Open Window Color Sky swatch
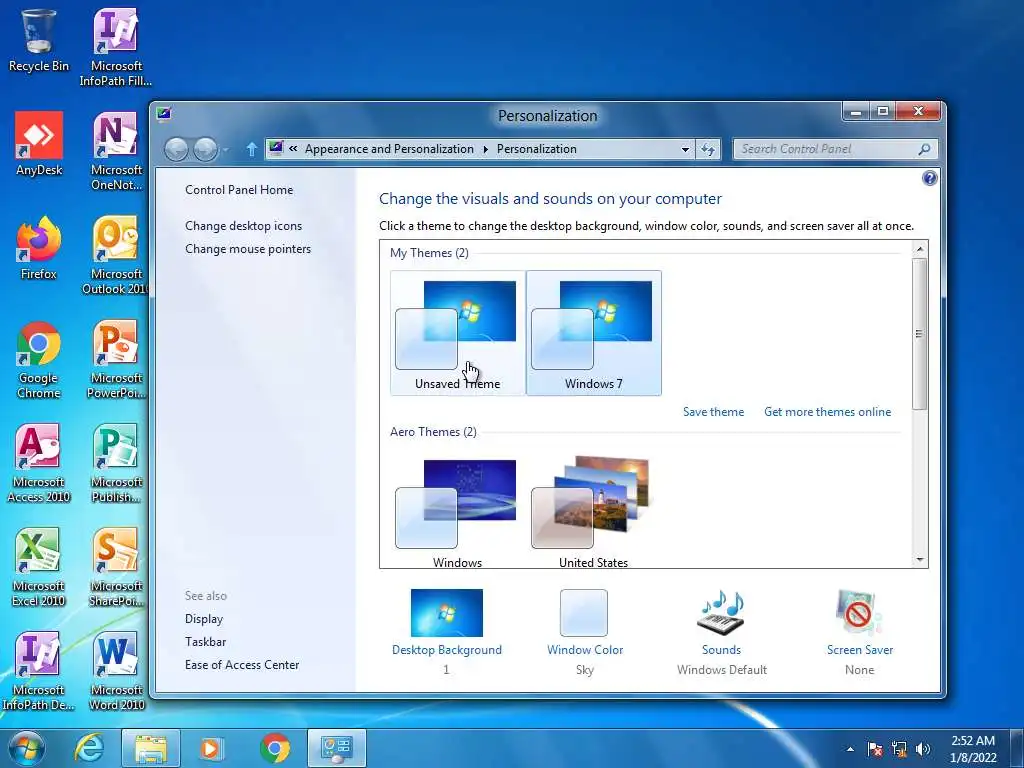 click(584, 613)
